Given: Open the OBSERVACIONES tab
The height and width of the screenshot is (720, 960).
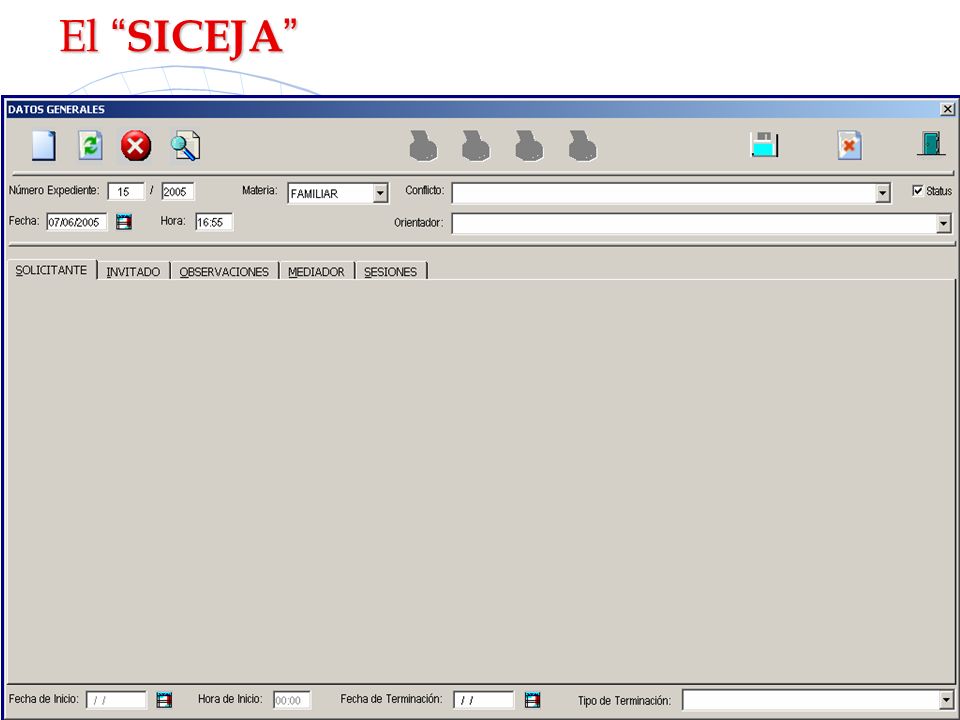Looking at the screenshot, I should [224, 271].
